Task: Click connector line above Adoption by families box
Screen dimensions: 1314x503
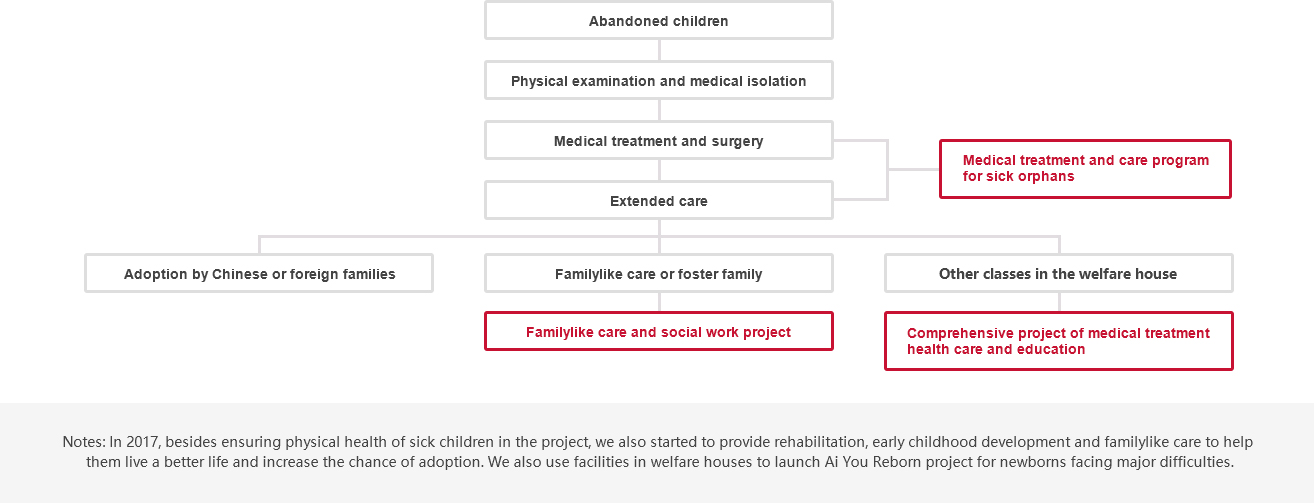Action: coord(260,245)
